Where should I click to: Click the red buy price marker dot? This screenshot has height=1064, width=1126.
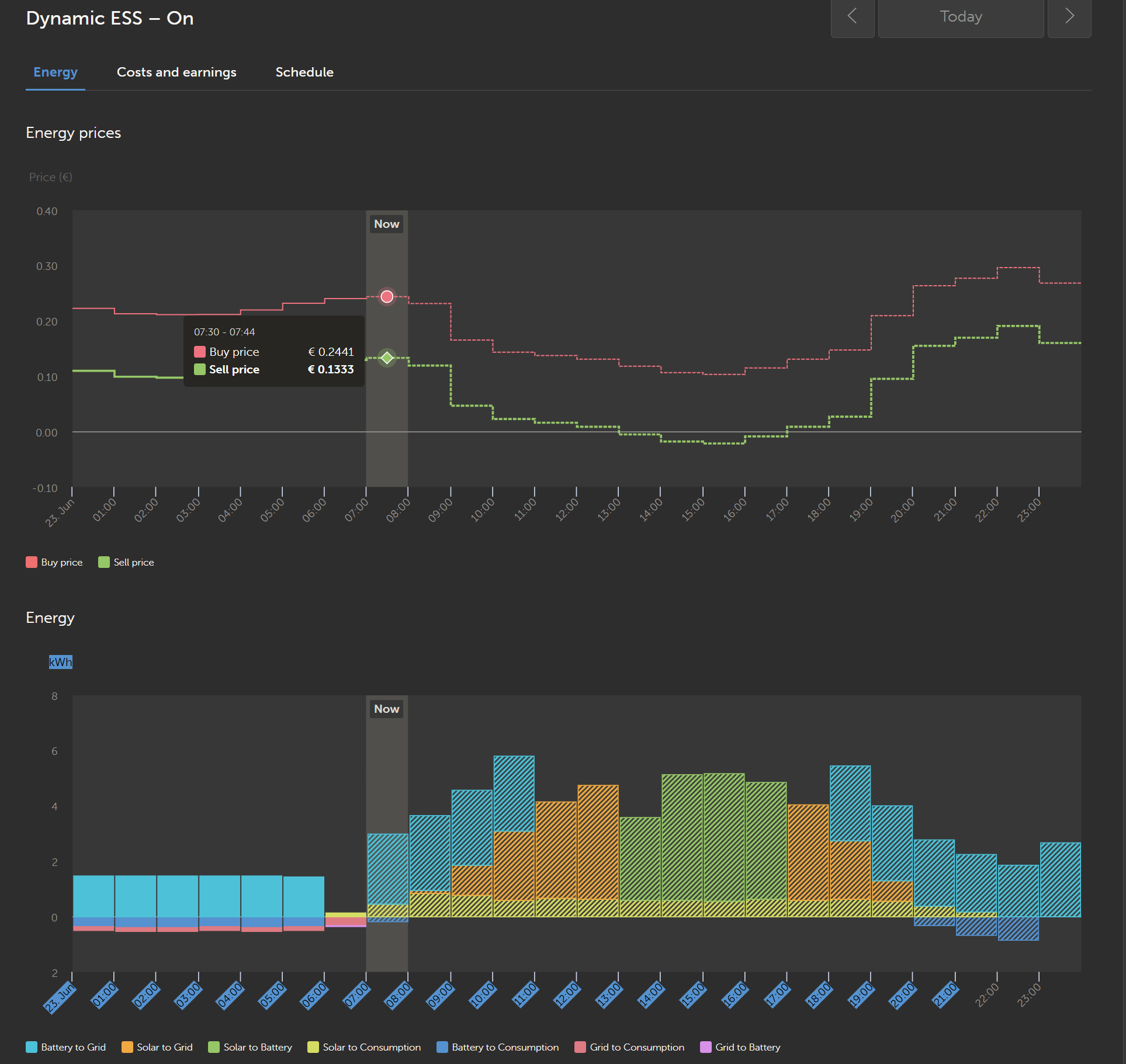pos(387,297)
